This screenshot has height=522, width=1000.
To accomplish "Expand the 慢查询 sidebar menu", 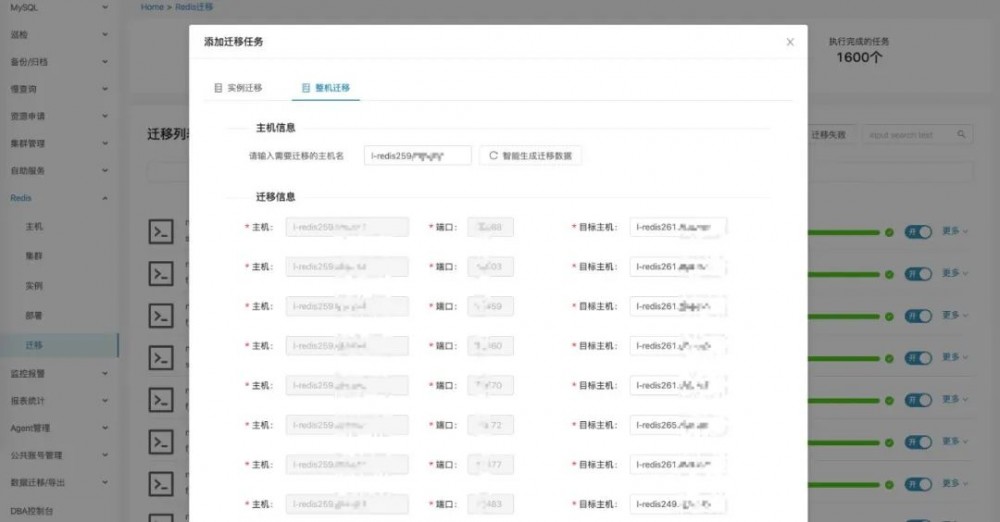I will pos(59,89).
